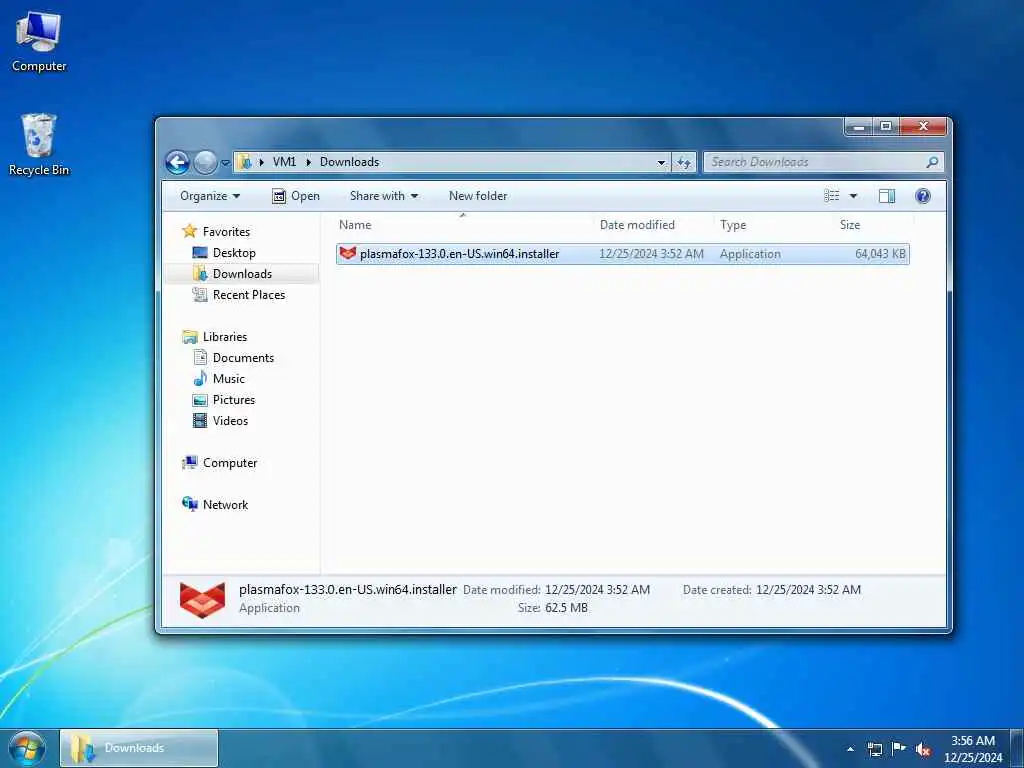Click the large plasmafox icon in details pane
The height and width of the screenshot is (768, 1024).
point(202,599)
